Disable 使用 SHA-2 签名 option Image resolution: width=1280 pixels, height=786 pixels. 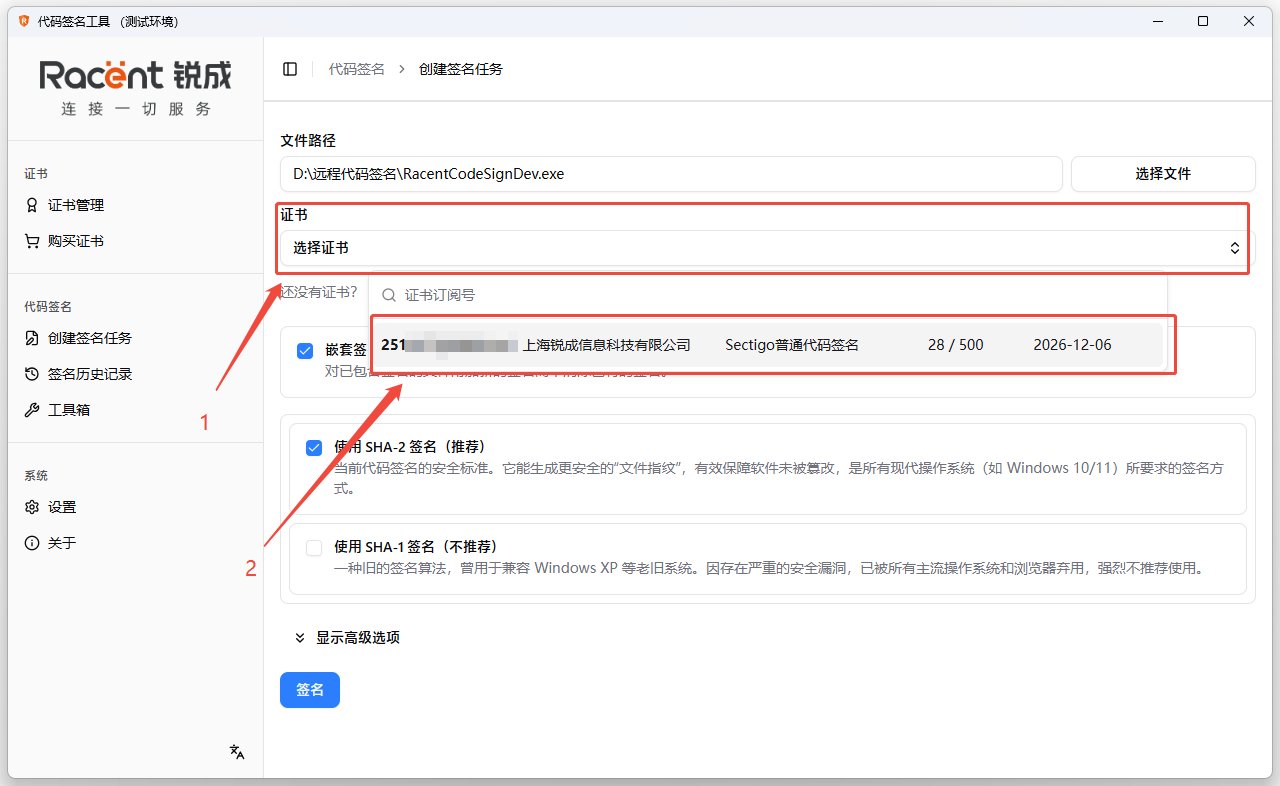tap(314, 448)
